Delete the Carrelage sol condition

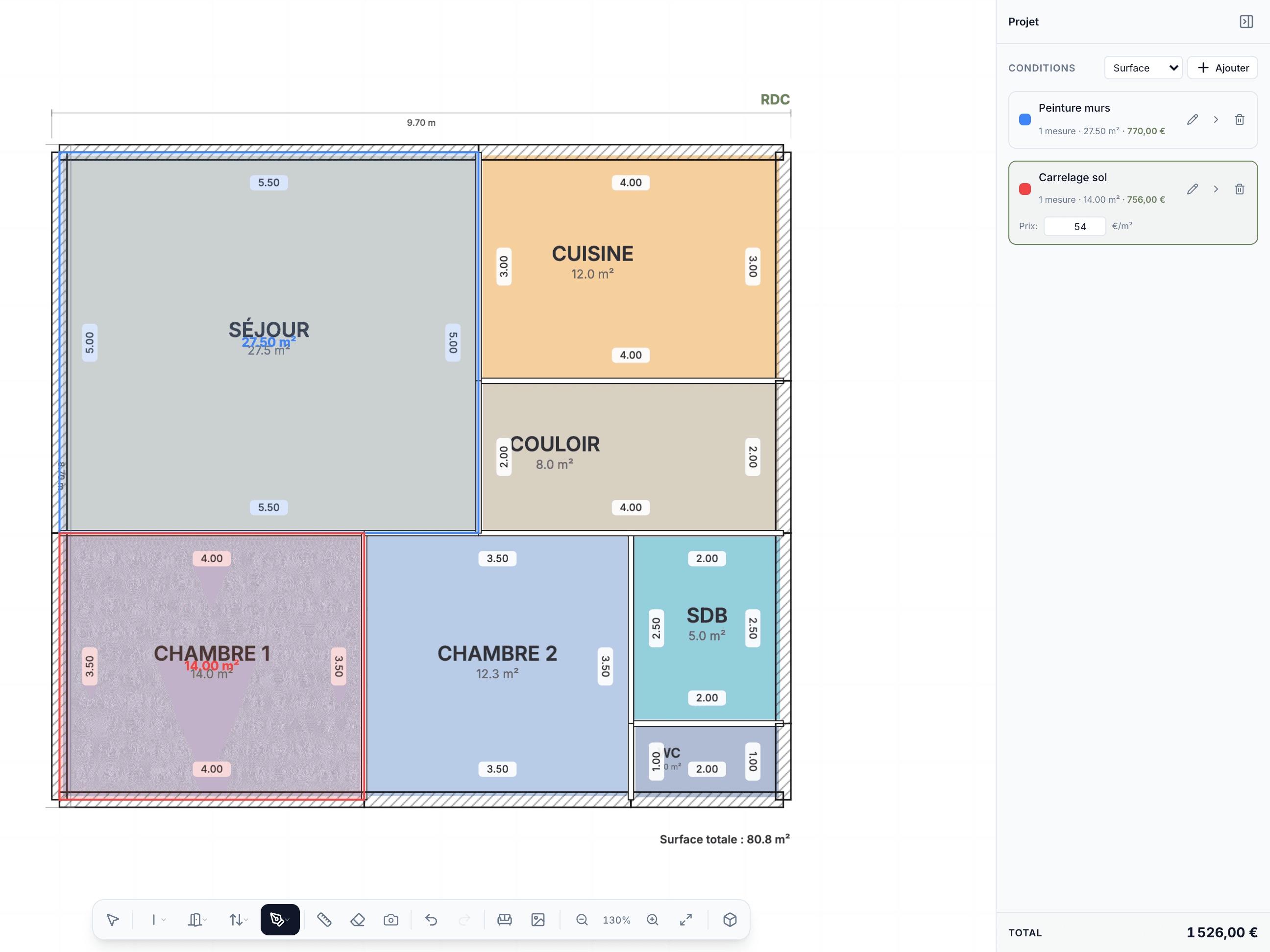pos(1240,190)
